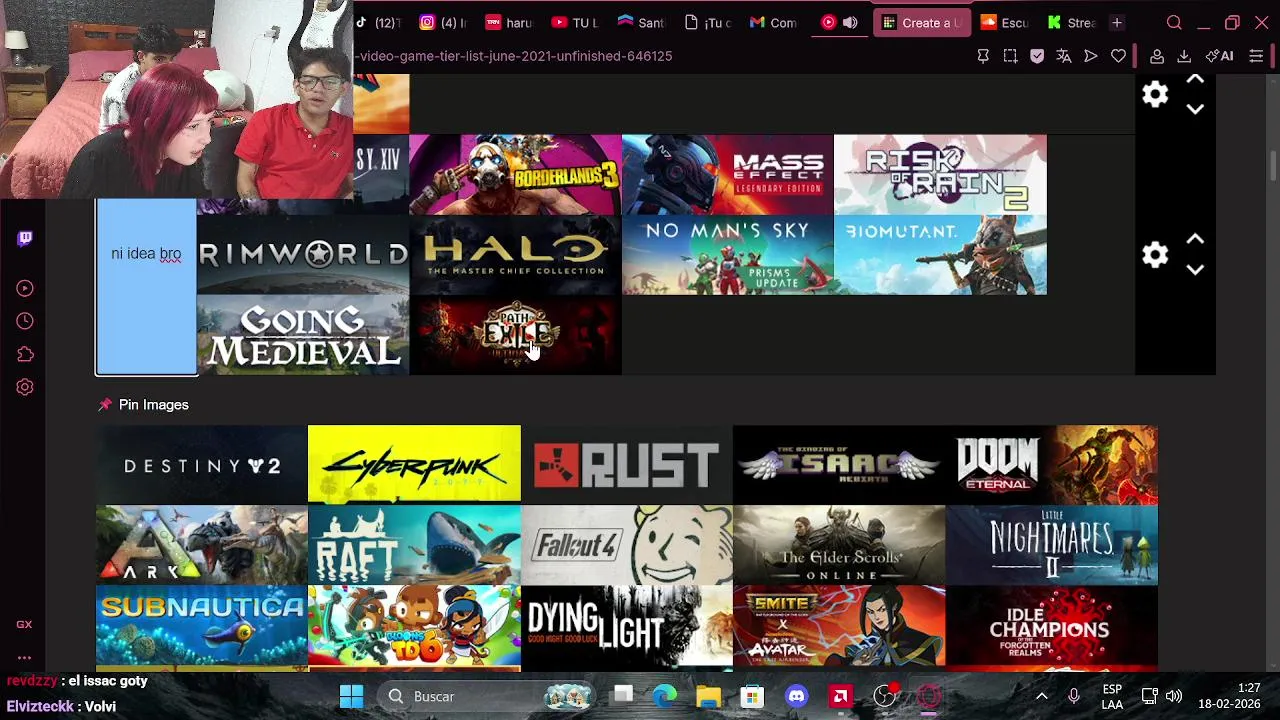Screen dimensions: 1280x720
Task: Open the GX Corner sidebar icon
Action: (x=24, y=624)
